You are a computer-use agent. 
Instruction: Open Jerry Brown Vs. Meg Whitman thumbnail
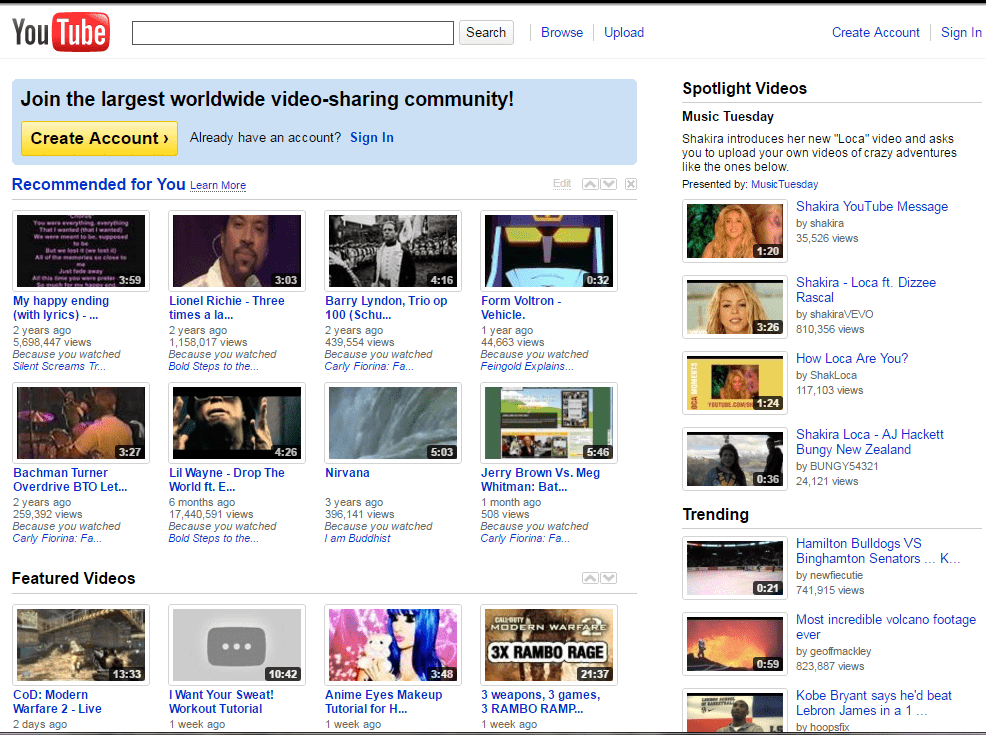(x=549, y=423)
